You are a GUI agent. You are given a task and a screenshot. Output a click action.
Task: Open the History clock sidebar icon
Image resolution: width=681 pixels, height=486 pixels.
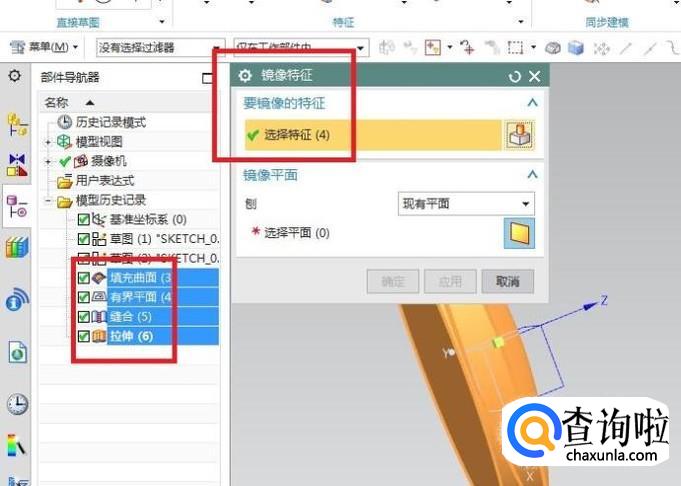(17, 404)
